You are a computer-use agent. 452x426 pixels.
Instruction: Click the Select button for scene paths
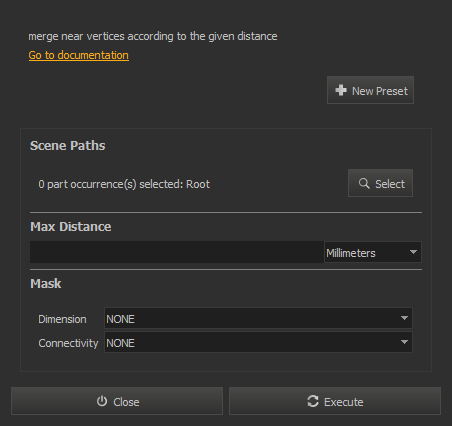coord(380,183)
